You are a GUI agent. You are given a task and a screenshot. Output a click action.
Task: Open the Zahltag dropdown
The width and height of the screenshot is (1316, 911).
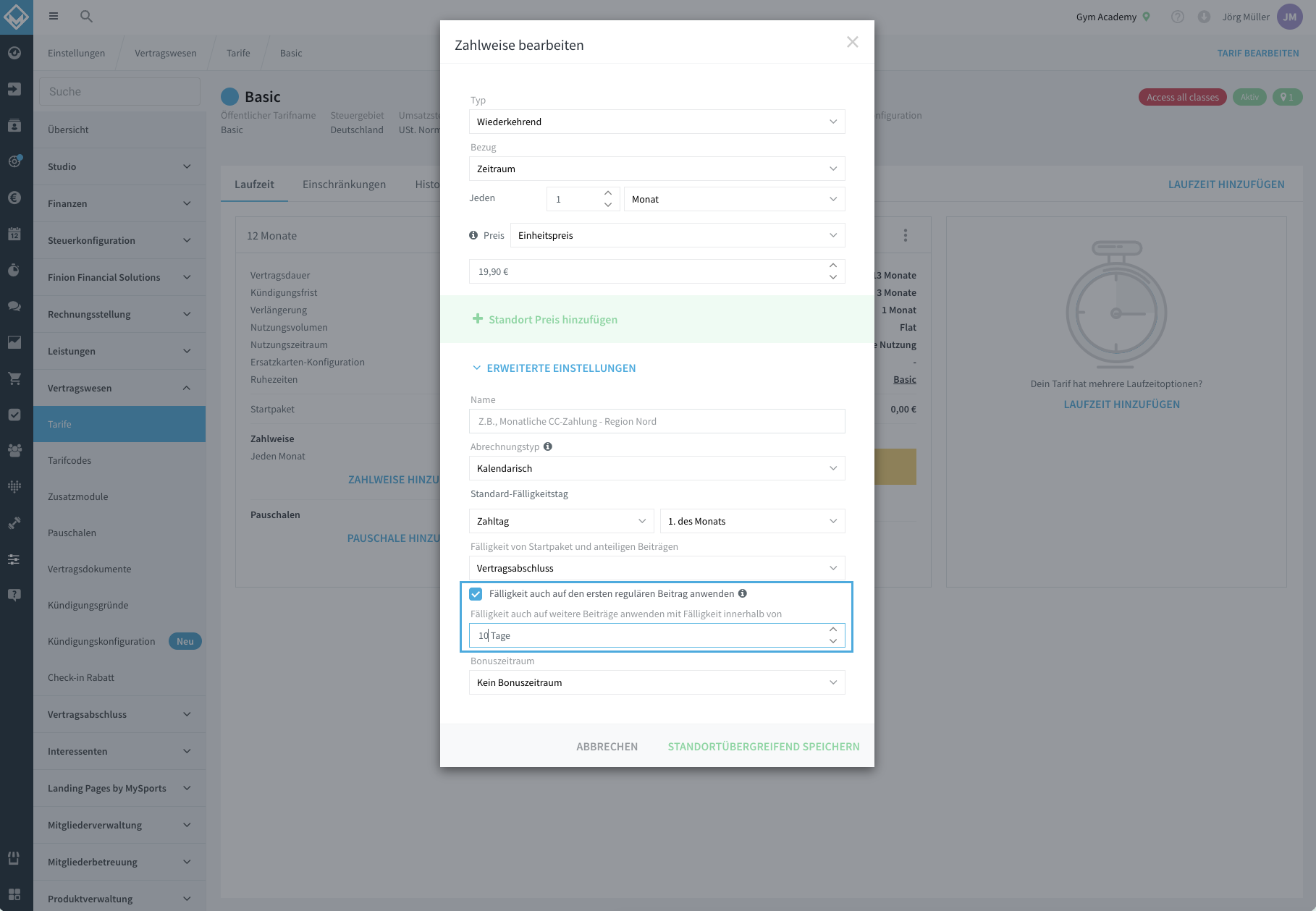(562, 521)
